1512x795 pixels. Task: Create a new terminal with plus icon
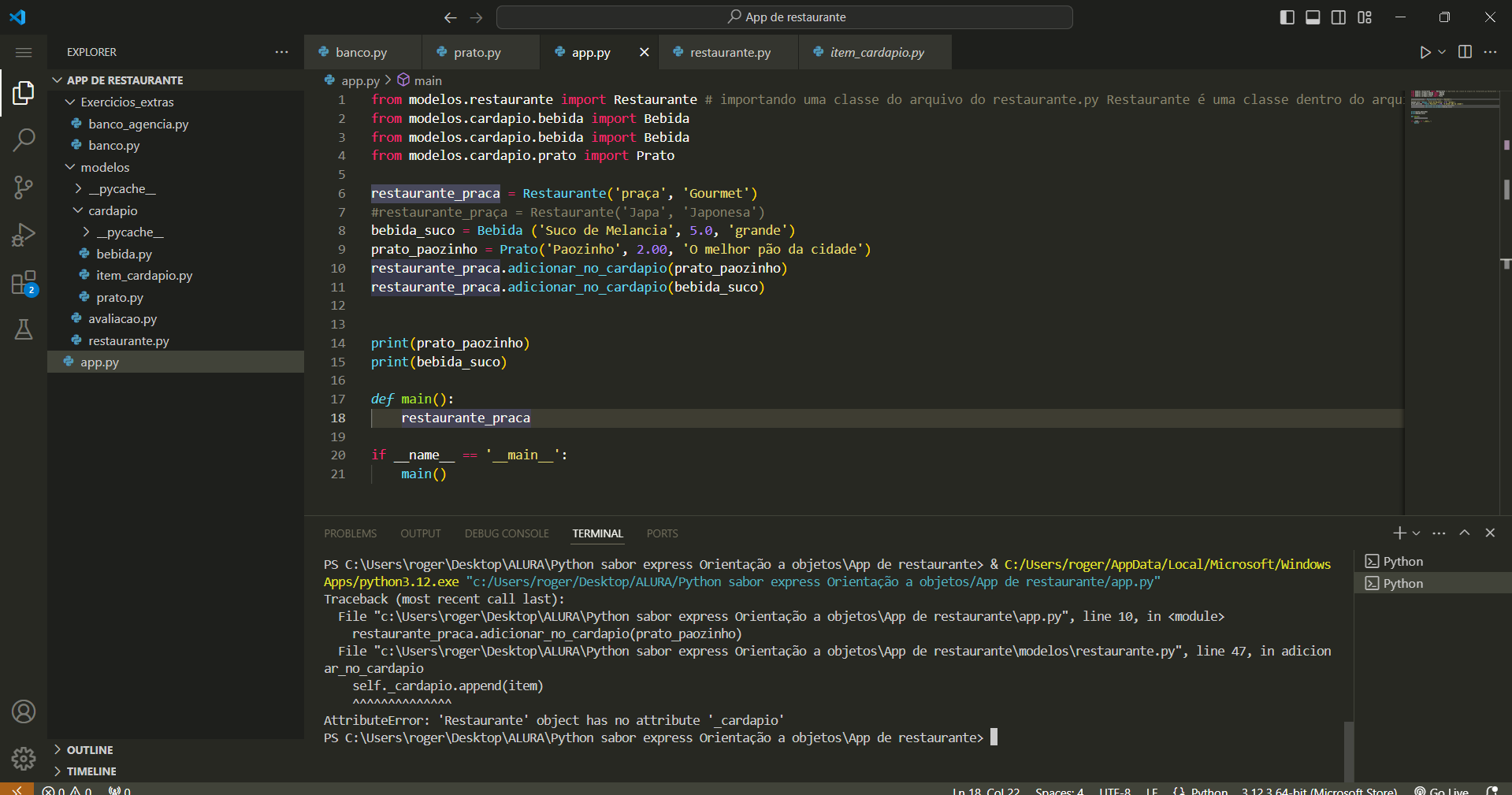point(1399,533)
